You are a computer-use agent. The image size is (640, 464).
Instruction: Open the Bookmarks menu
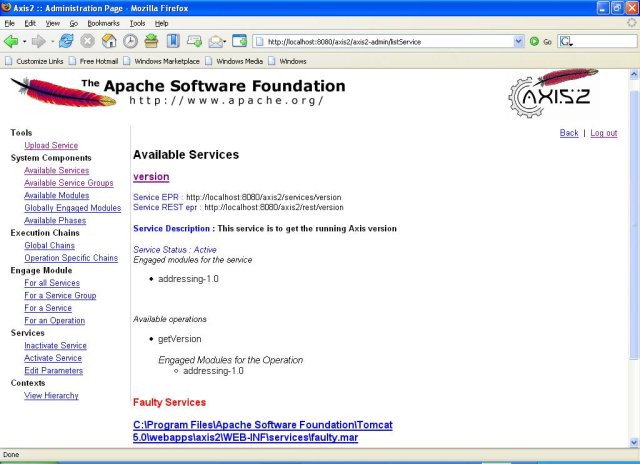pyautogui.click(x=103, y=23)
